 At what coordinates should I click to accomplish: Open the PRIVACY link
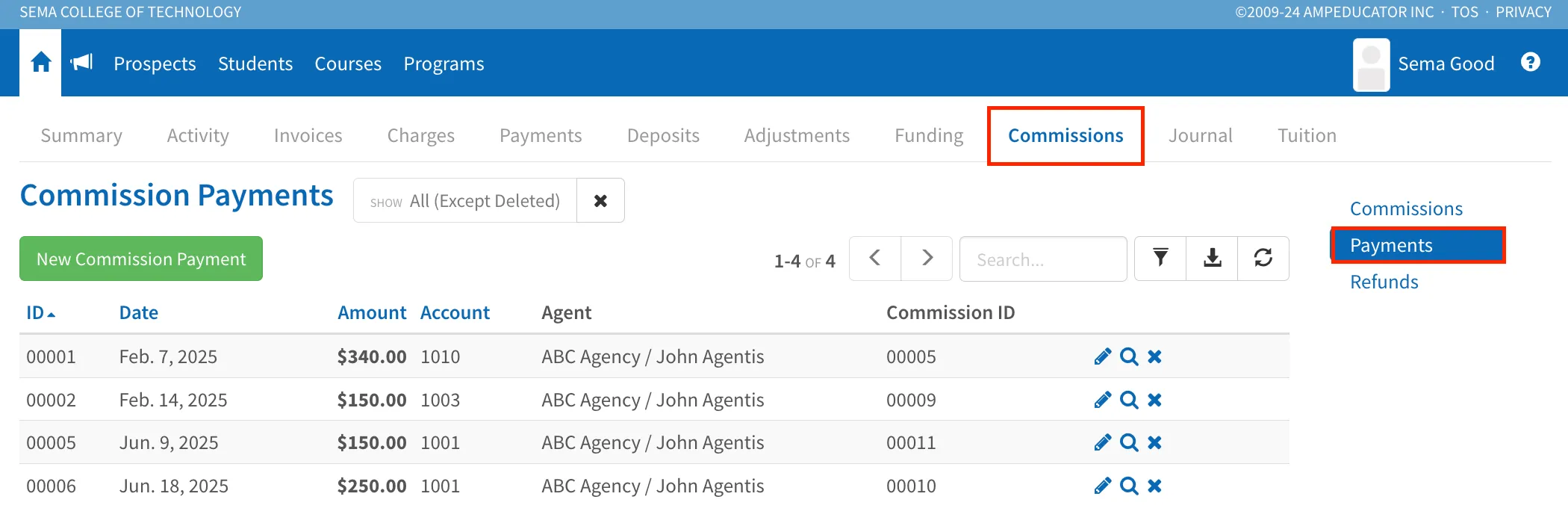1523,12
